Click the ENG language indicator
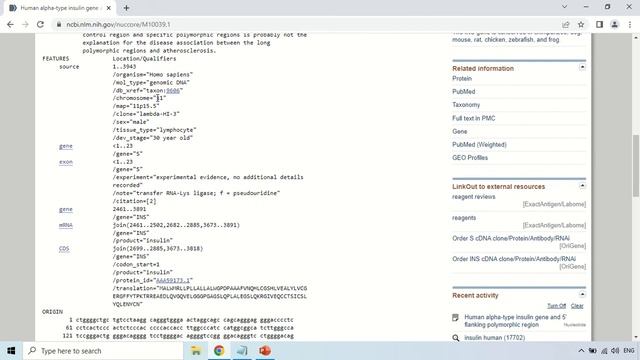The image size is (640, 360). pyautogui.click(x=629, y=351)
